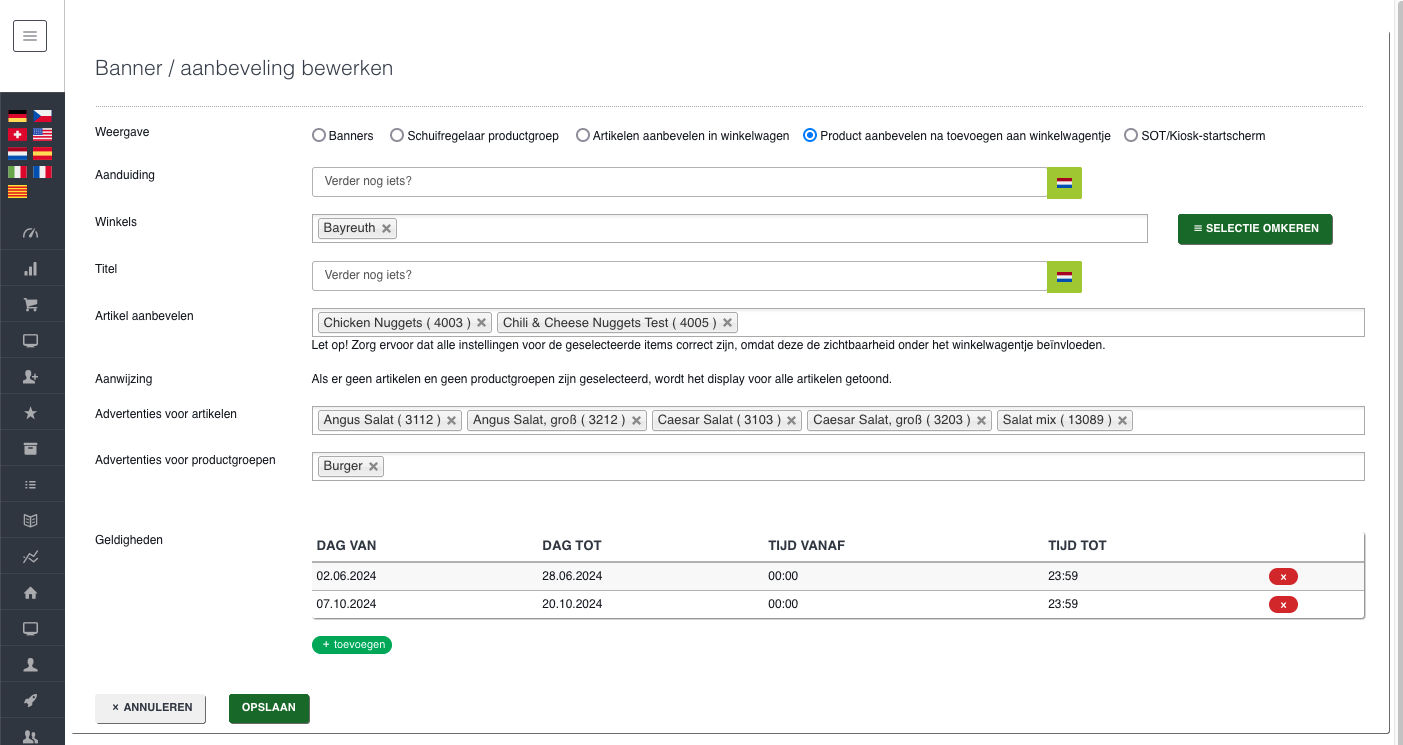Select the Czech flag language
The image size is (1403, 745).
point(42,116)
